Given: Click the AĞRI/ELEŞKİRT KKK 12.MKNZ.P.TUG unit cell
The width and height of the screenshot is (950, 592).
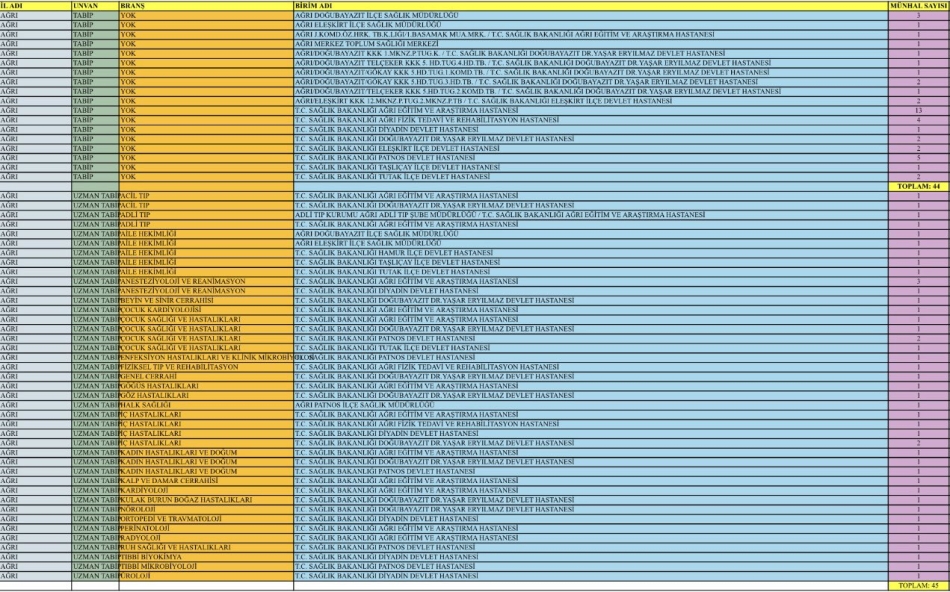Looking at the screenshot, I should click(x=591, y=101).
